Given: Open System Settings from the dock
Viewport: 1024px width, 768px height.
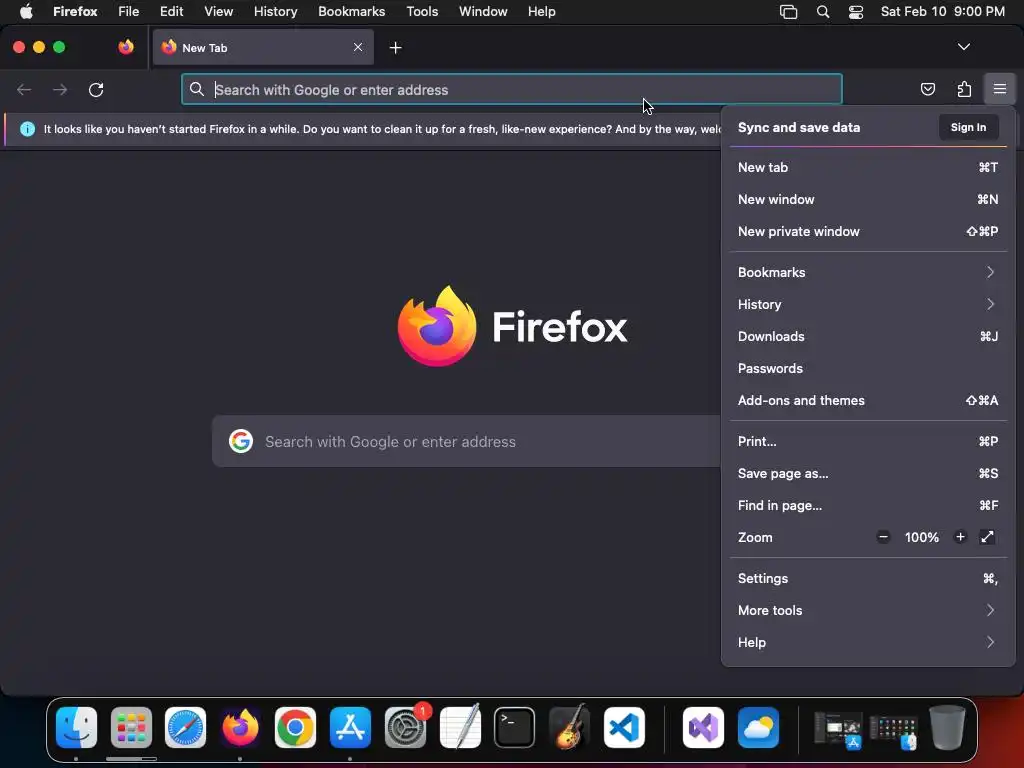Looking at the screenshot, I should click(405, 727).
